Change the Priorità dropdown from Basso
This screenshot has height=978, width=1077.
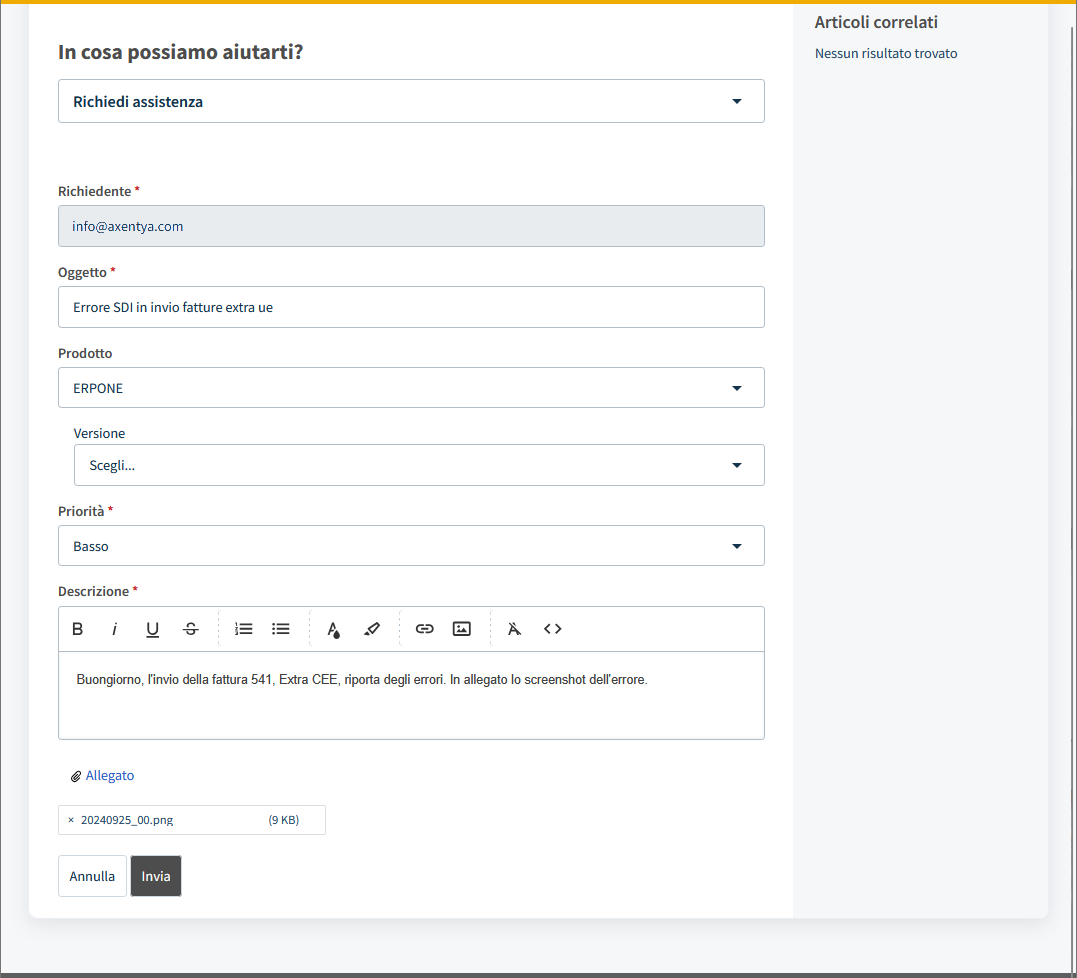[411, 546]
